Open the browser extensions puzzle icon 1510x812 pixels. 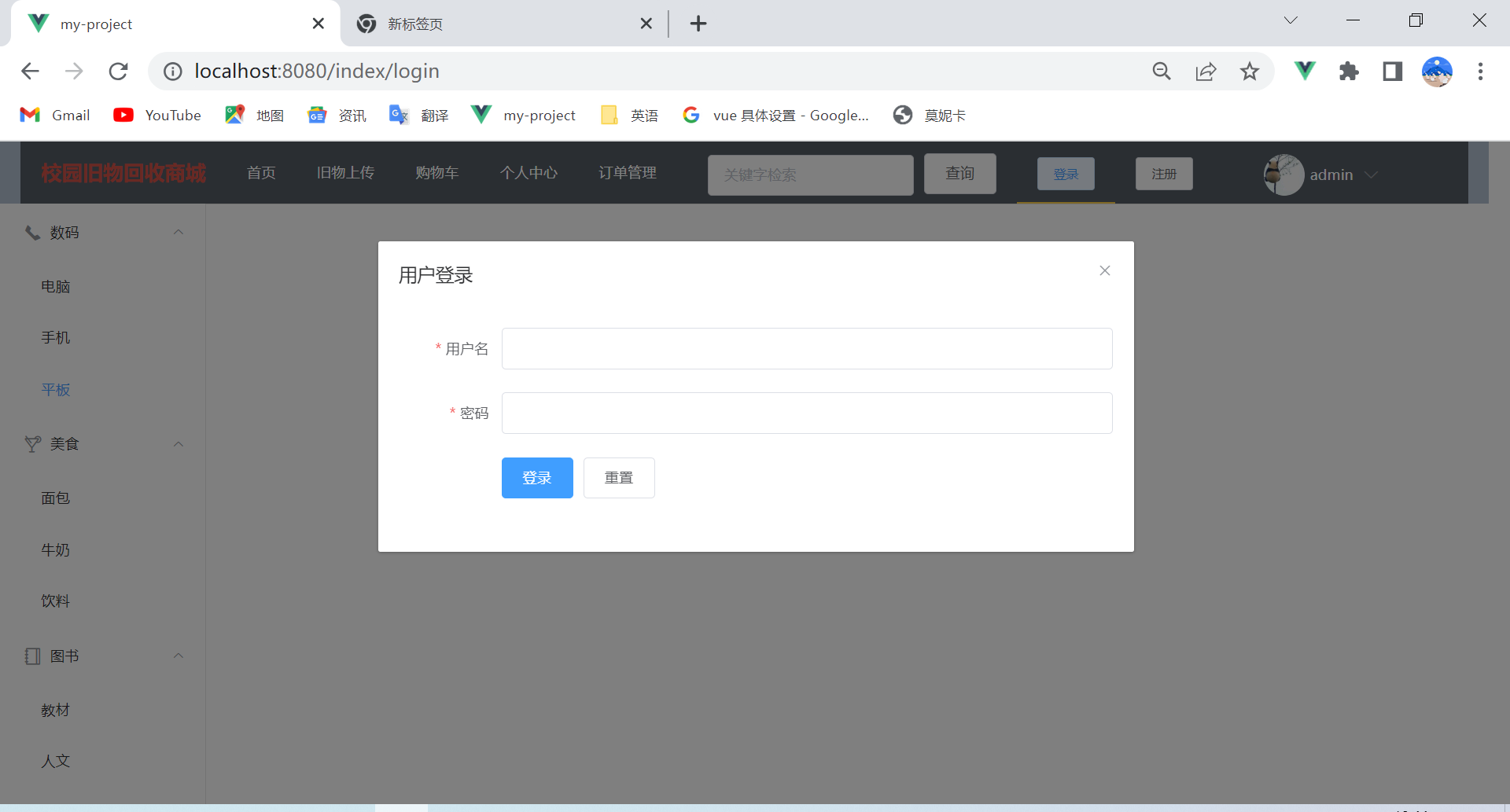tap(1348, 71)
